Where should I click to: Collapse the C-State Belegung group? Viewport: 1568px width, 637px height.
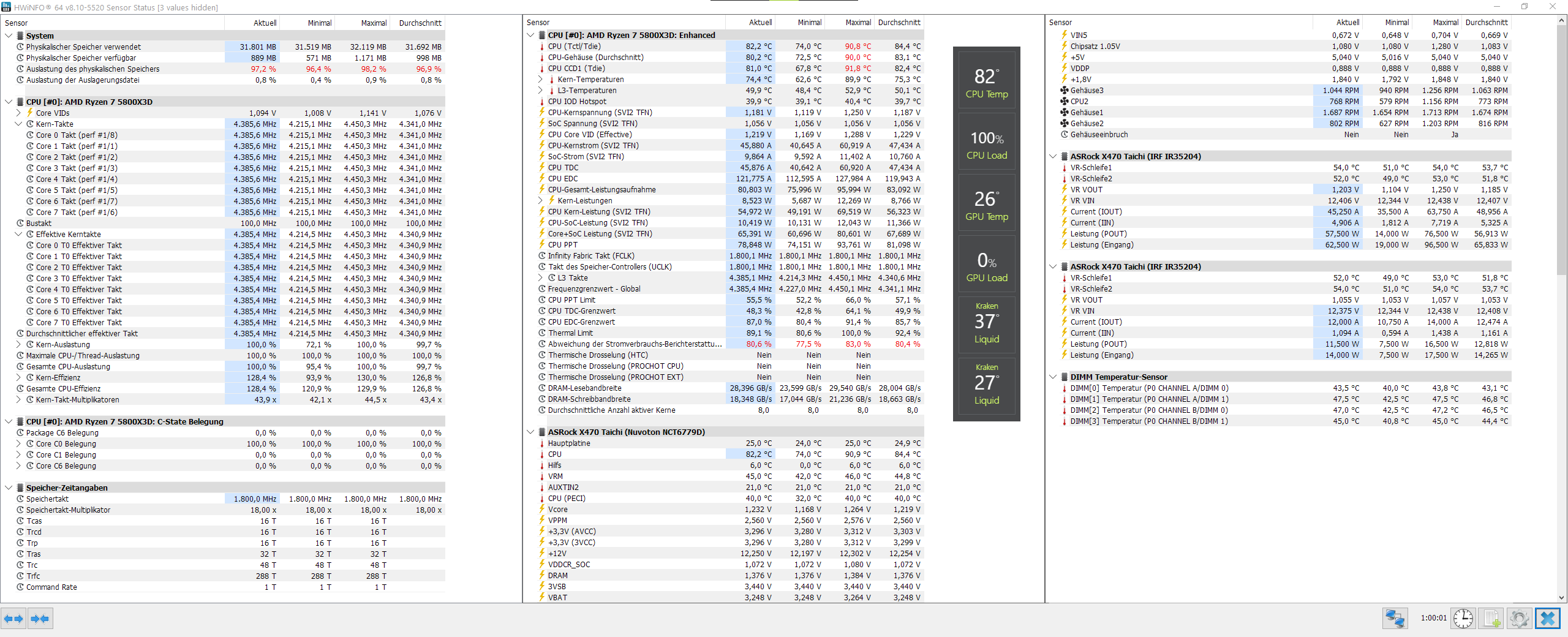9,421
